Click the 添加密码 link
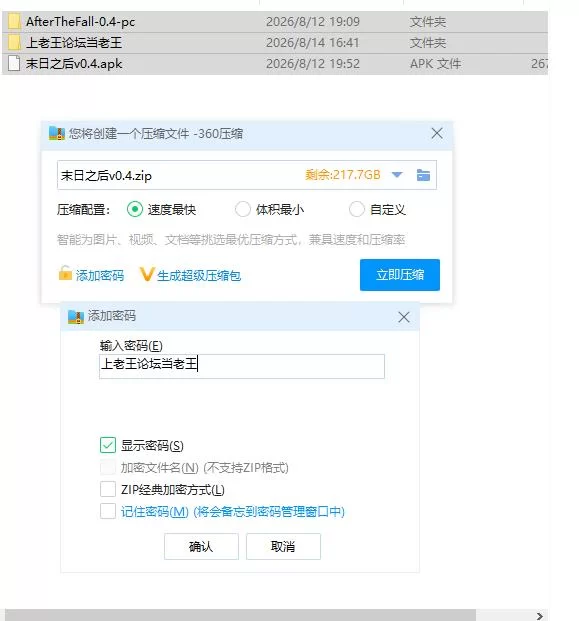 click(x=100, y=275)
